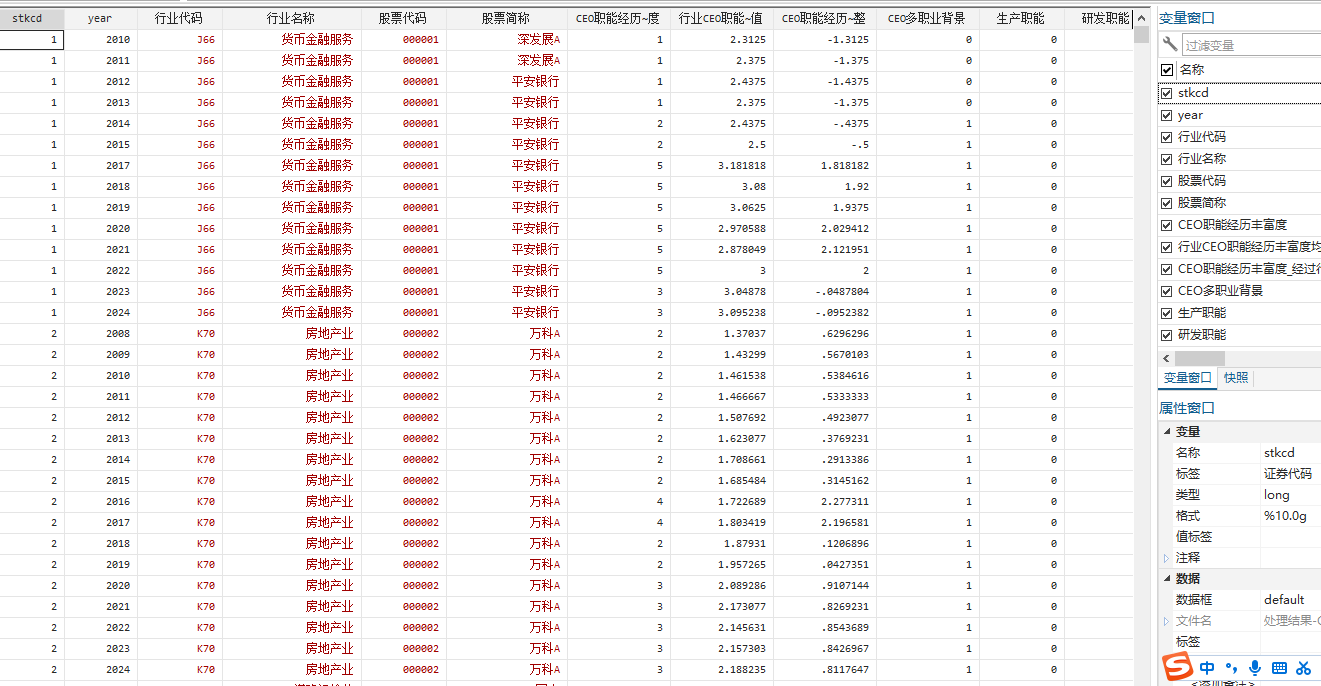This screenshot has width=1321, height=686.
Task: Select the stkcd column header
Action: (32, 18)
